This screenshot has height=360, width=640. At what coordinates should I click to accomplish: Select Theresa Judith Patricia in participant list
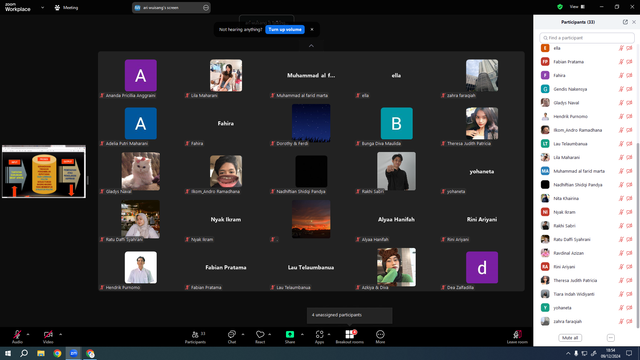tap(587, 280)
